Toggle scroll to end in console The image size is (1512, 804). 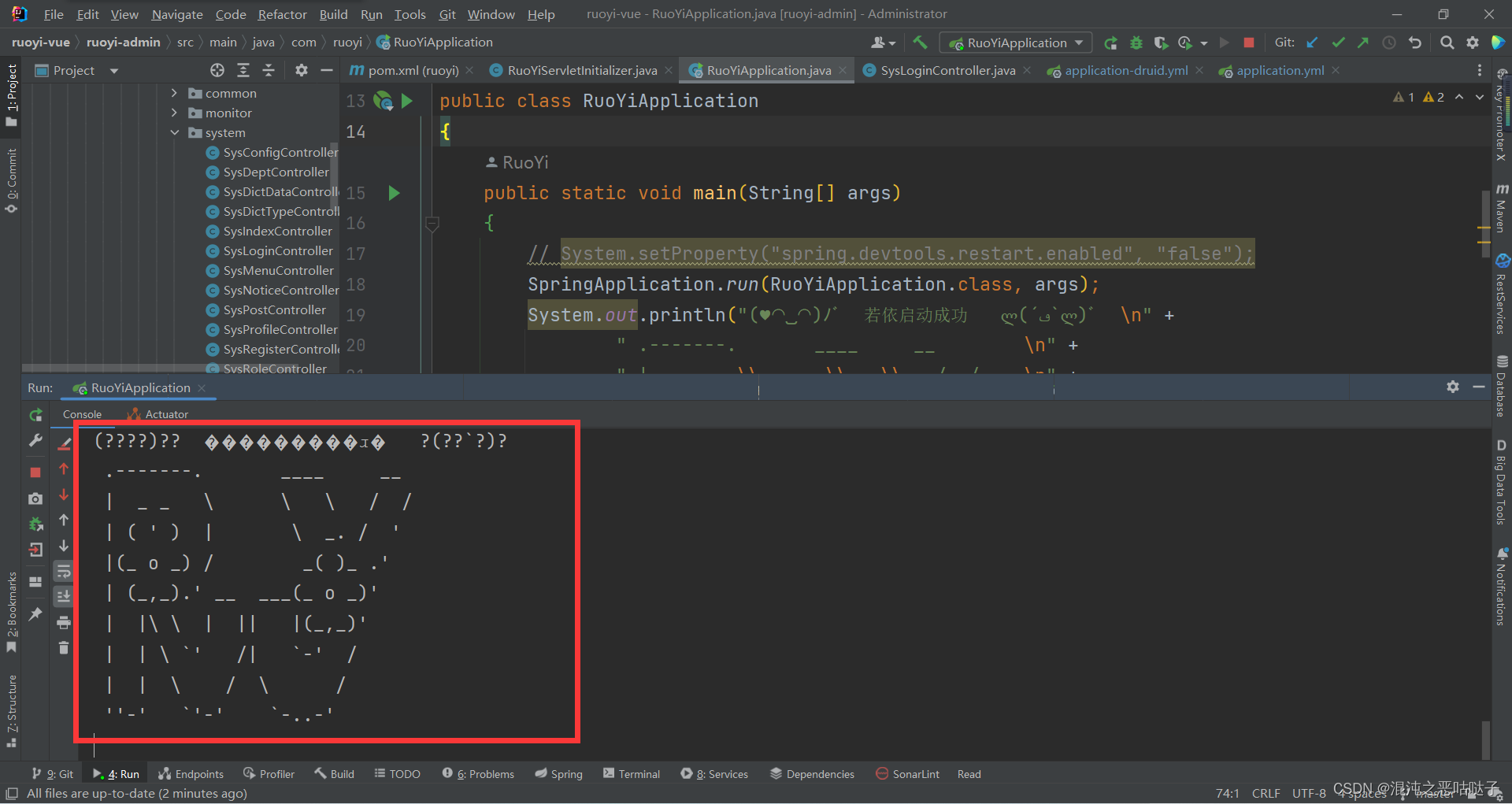[64, 596]
